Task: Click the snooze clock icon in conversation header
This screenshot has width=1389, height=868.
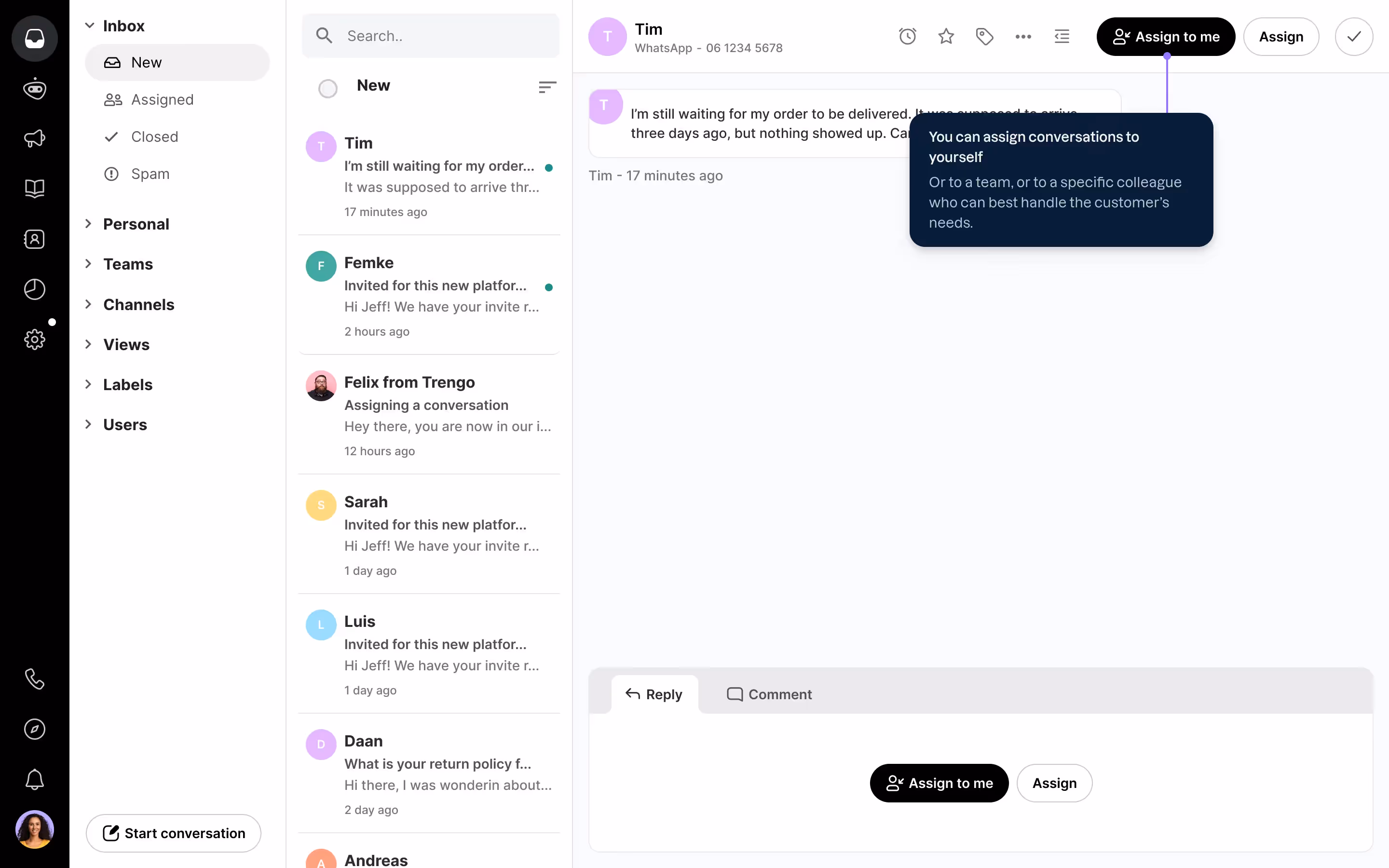Action: click(908, 37)
